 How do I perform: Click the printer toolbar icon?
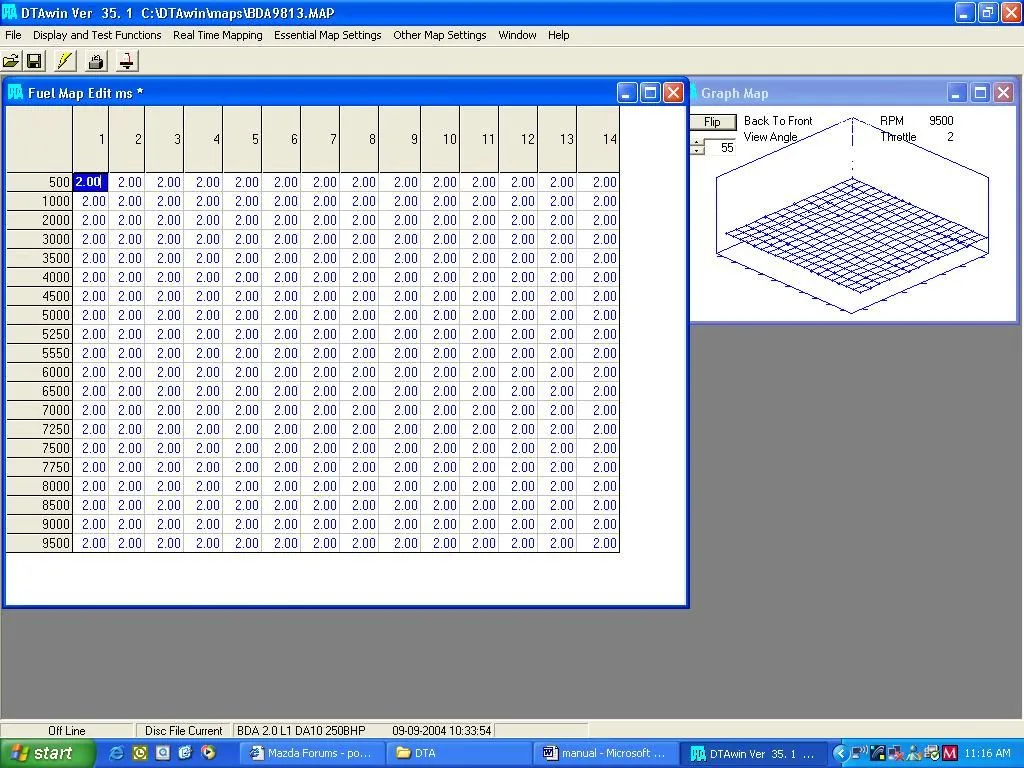[x=95, y=61]
